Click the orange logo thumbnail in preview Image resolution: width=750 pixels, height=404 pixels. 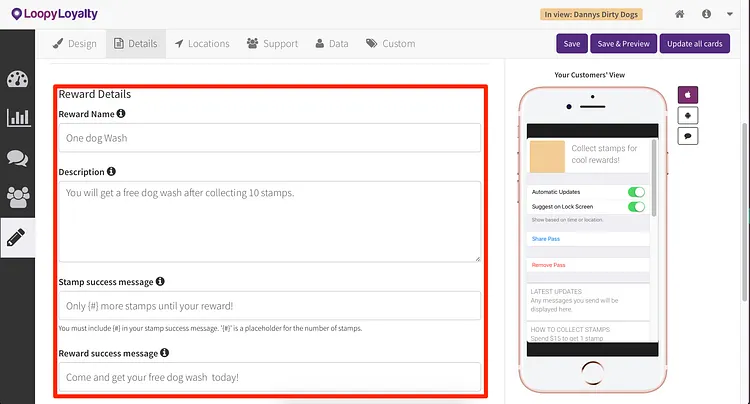pyautogui.click(x=547, y=156)
